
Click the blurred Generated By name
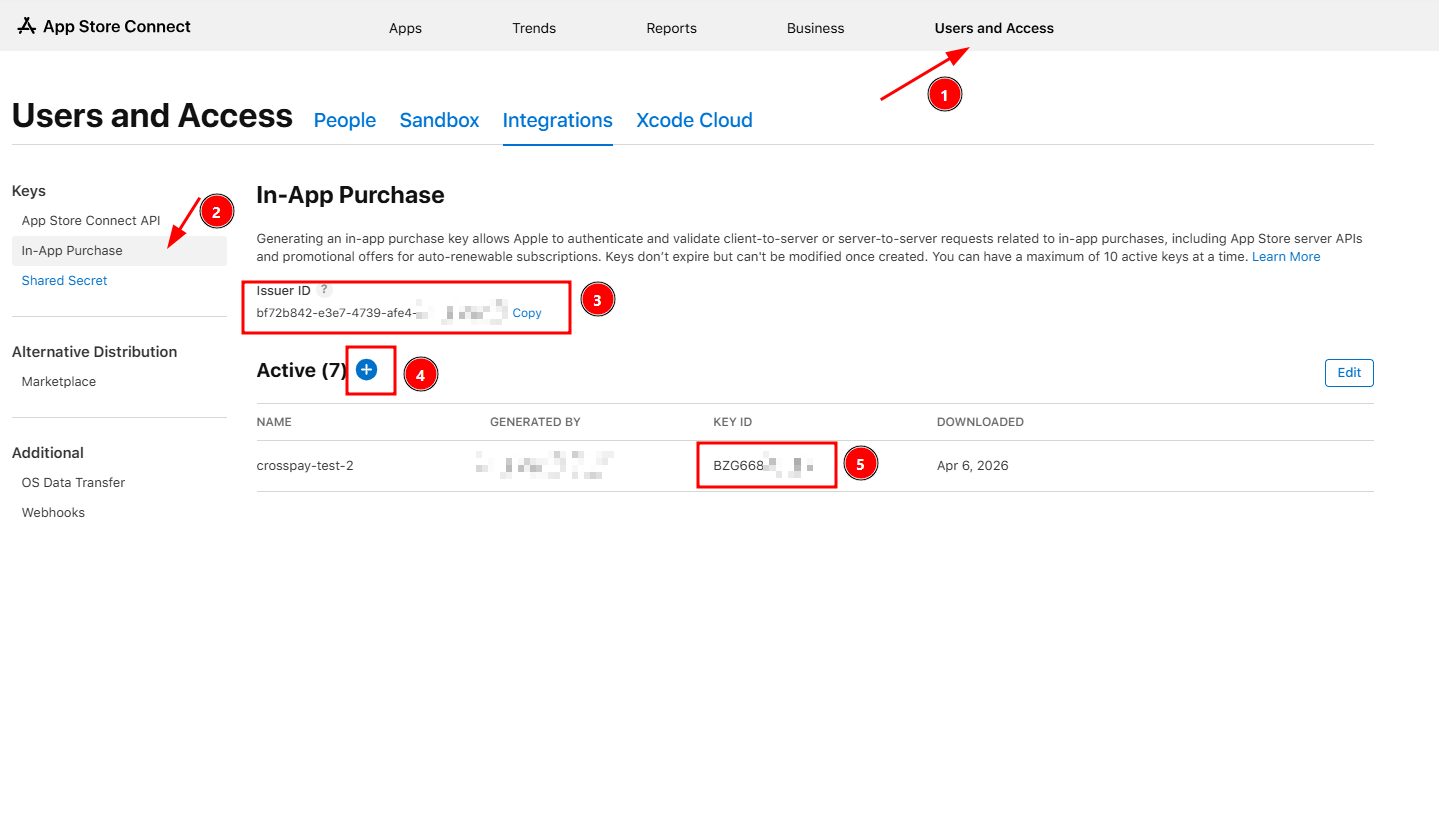click(544, 465)
